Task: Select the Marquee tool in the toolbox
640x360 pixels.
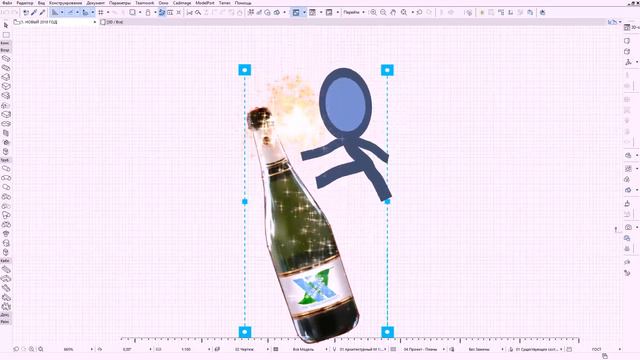Action: [6, 35]
